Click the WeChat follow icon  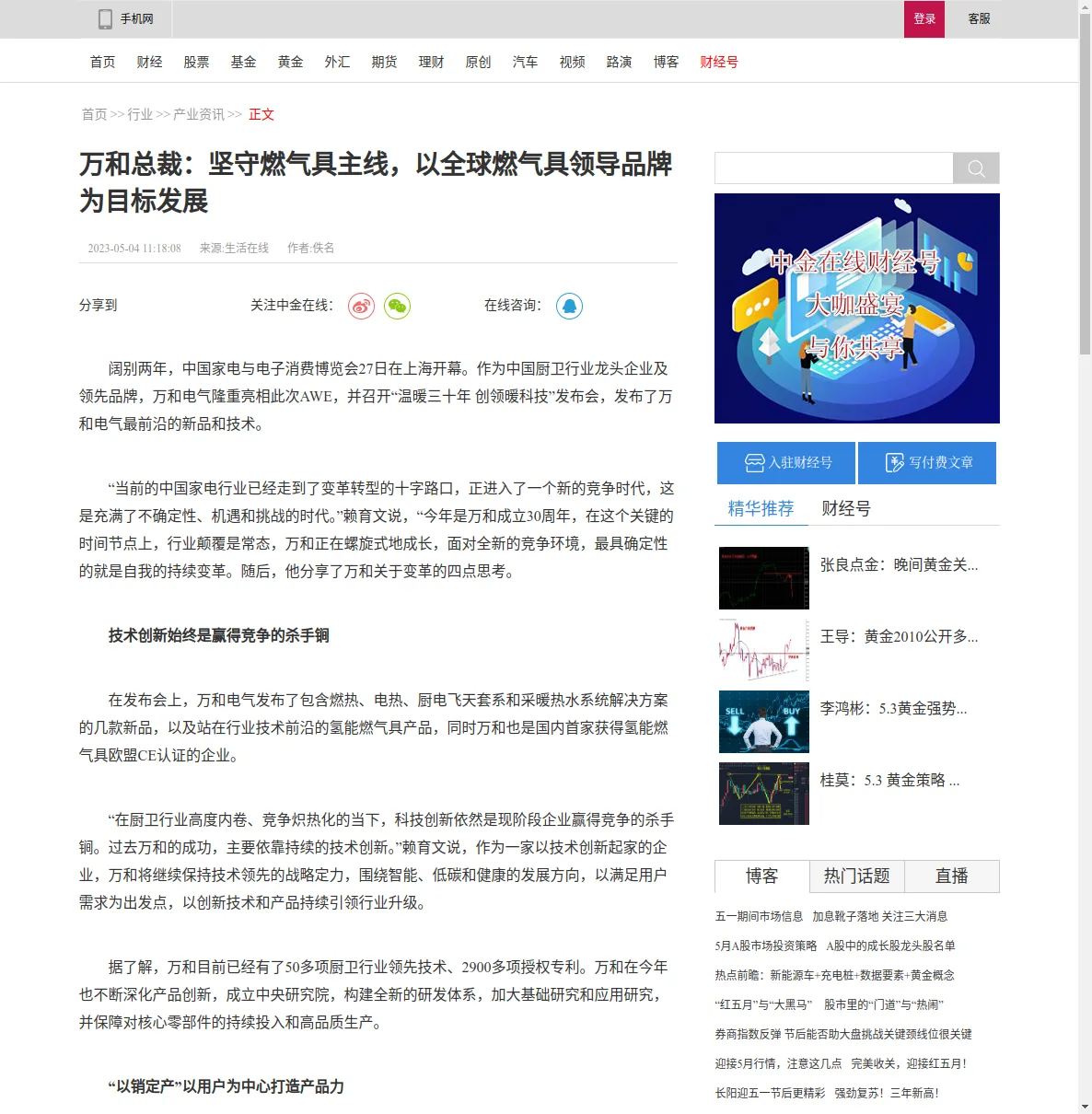(x=398, y=306)
